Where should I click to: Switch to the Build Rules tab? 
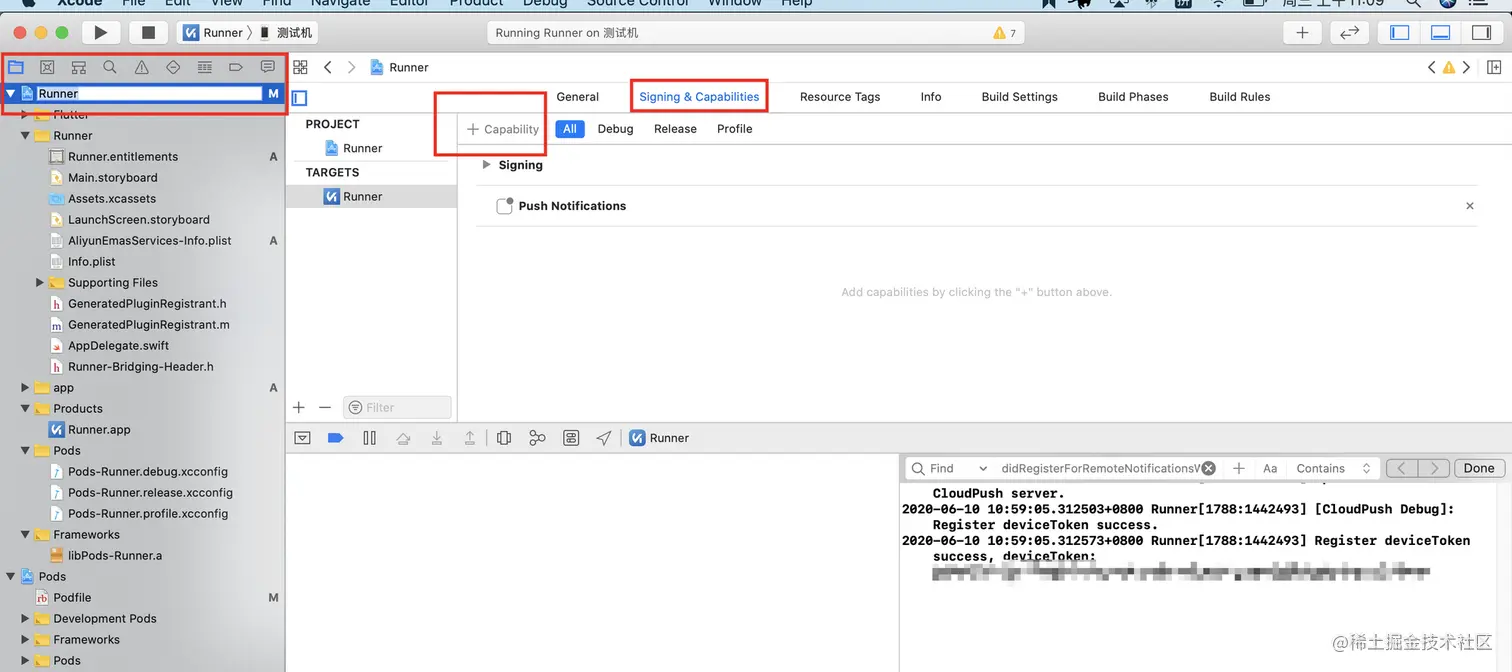tap(1240, 97)
